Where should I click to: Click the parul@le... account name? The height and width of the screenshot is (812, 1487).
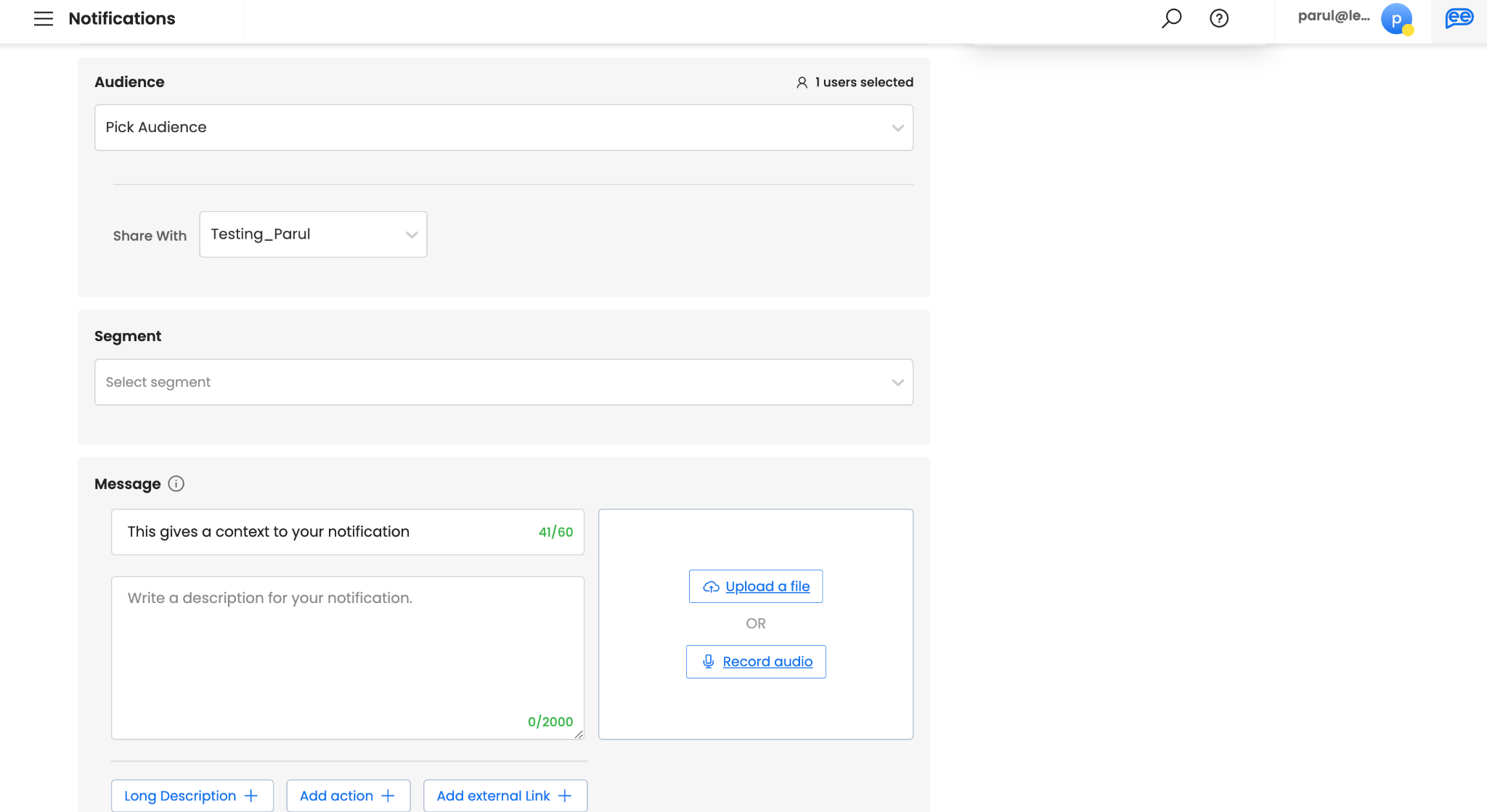pyautogui.click(x=1333, y=16)
